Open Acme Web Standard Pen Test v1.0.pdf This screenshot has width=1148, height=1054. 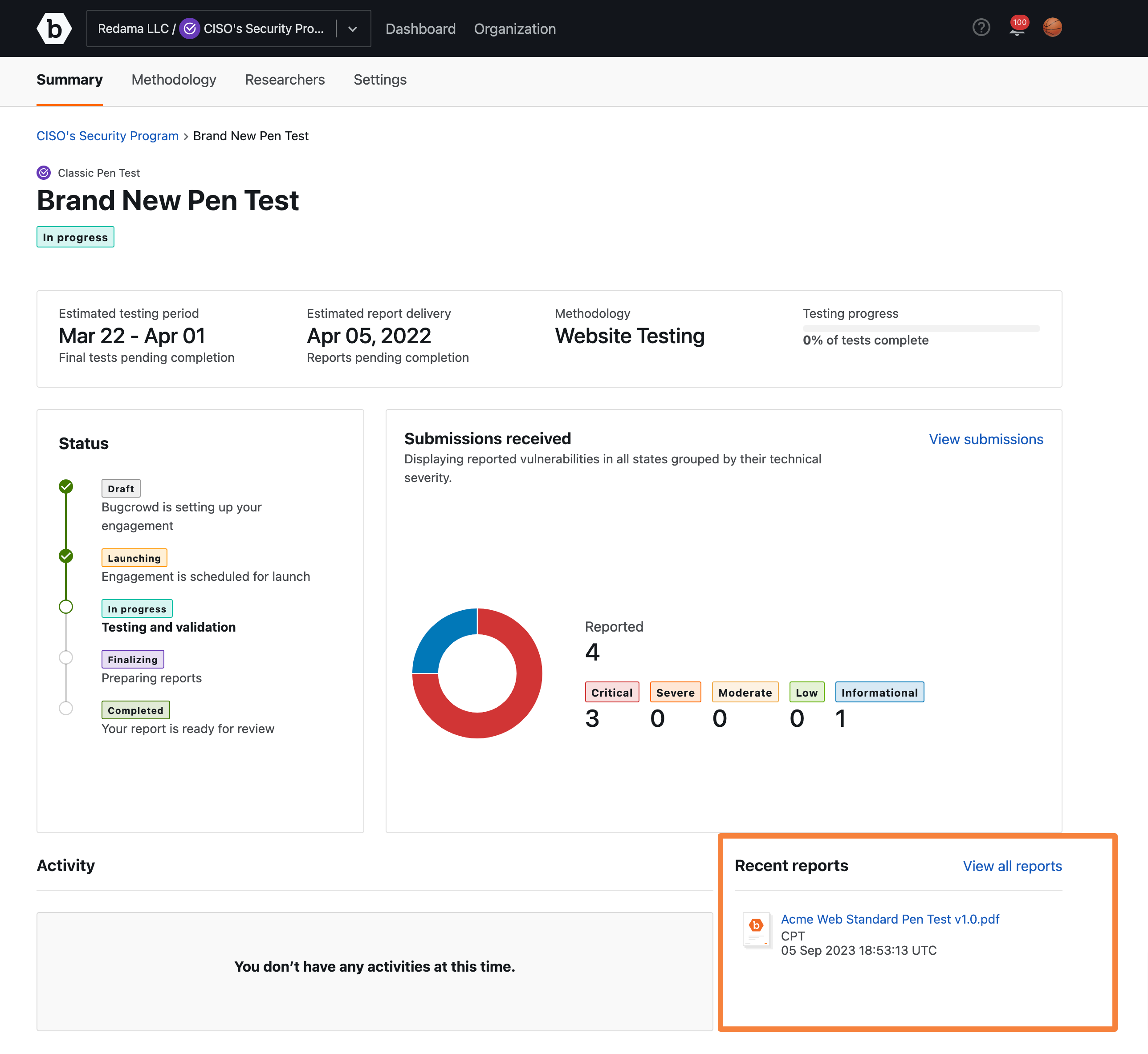coord(890,919)
